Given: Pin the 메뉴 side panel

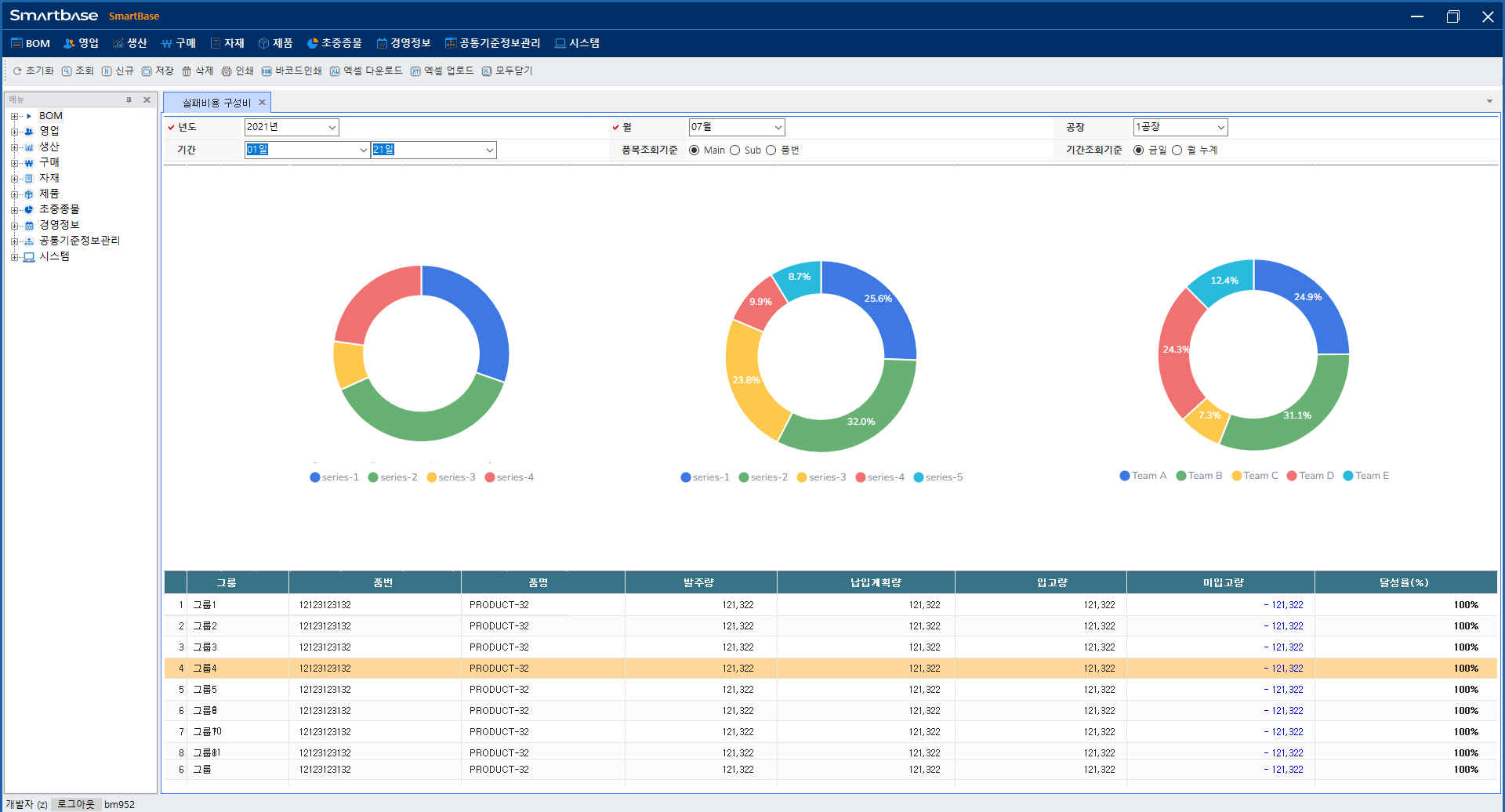Looking at the screenshot, I should click(x=129, y=100).
